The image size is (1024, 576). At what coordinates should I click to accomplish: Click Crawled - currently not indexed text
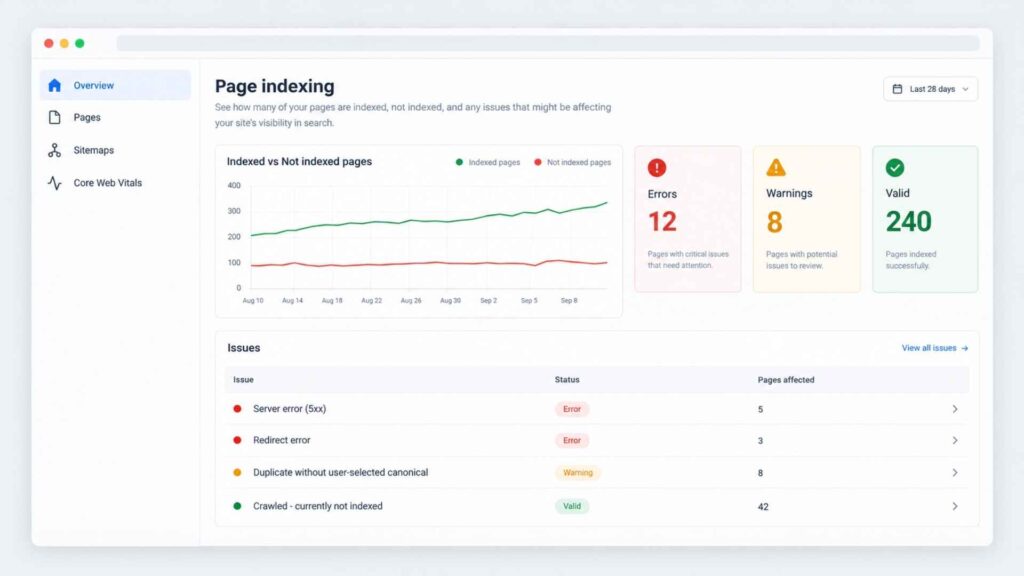[x=317, y=506]
